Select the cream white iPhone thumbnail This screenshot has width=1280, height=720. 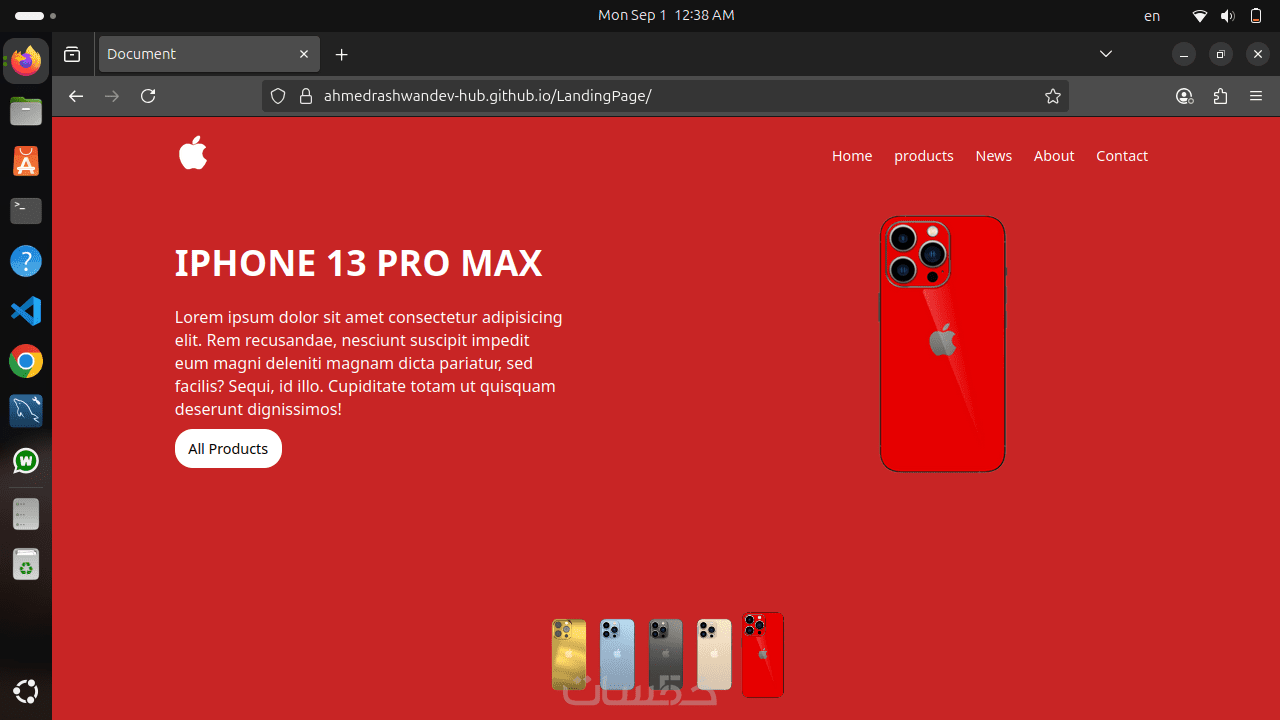[x=714, y=654]
